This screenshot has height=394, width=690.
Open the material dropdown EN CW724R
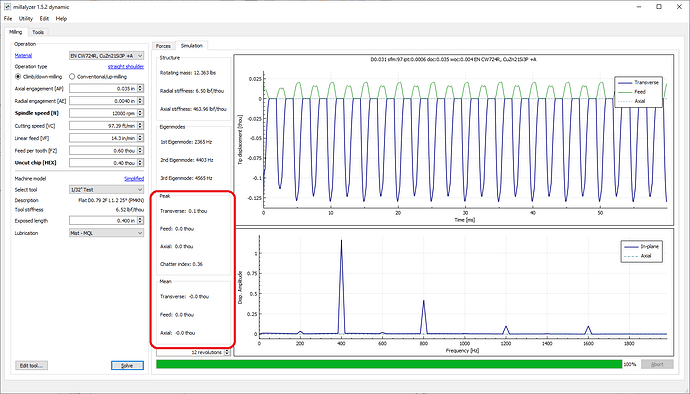coord(106,56)
